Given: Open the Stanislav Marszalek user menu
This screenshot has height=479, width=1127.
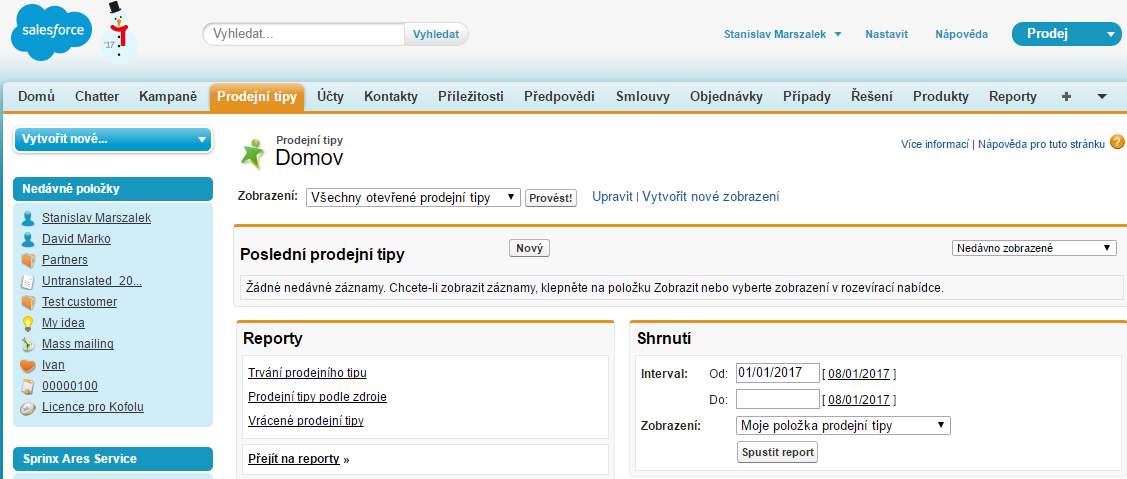Looking at the screenshot, I should (782, 34).
